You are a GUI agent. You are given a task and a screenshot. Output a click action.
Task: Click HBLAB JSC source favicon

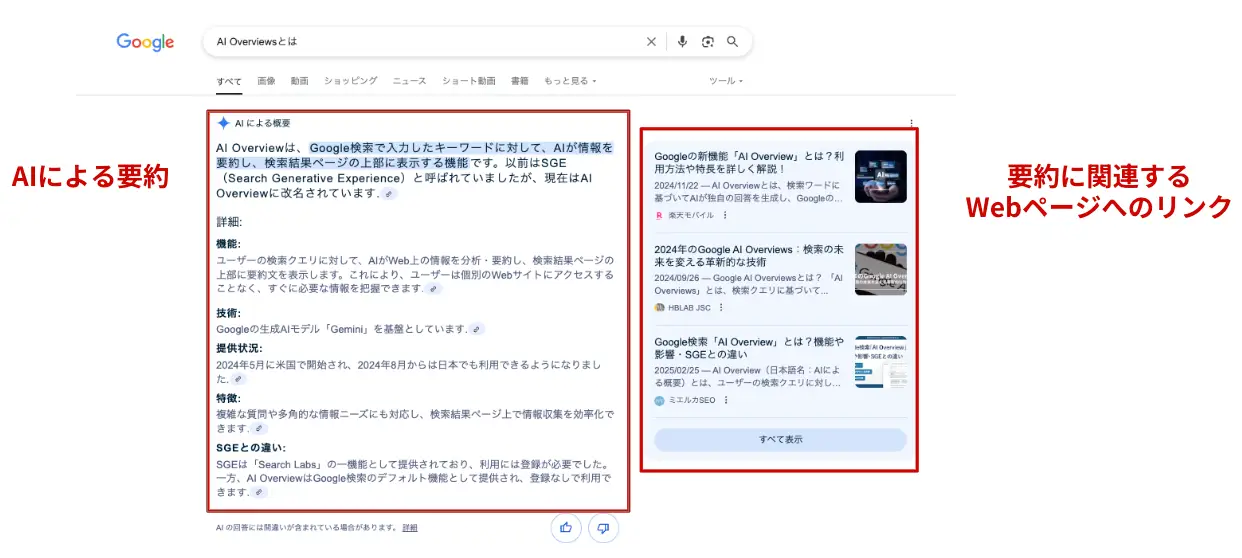coord(659,308)
